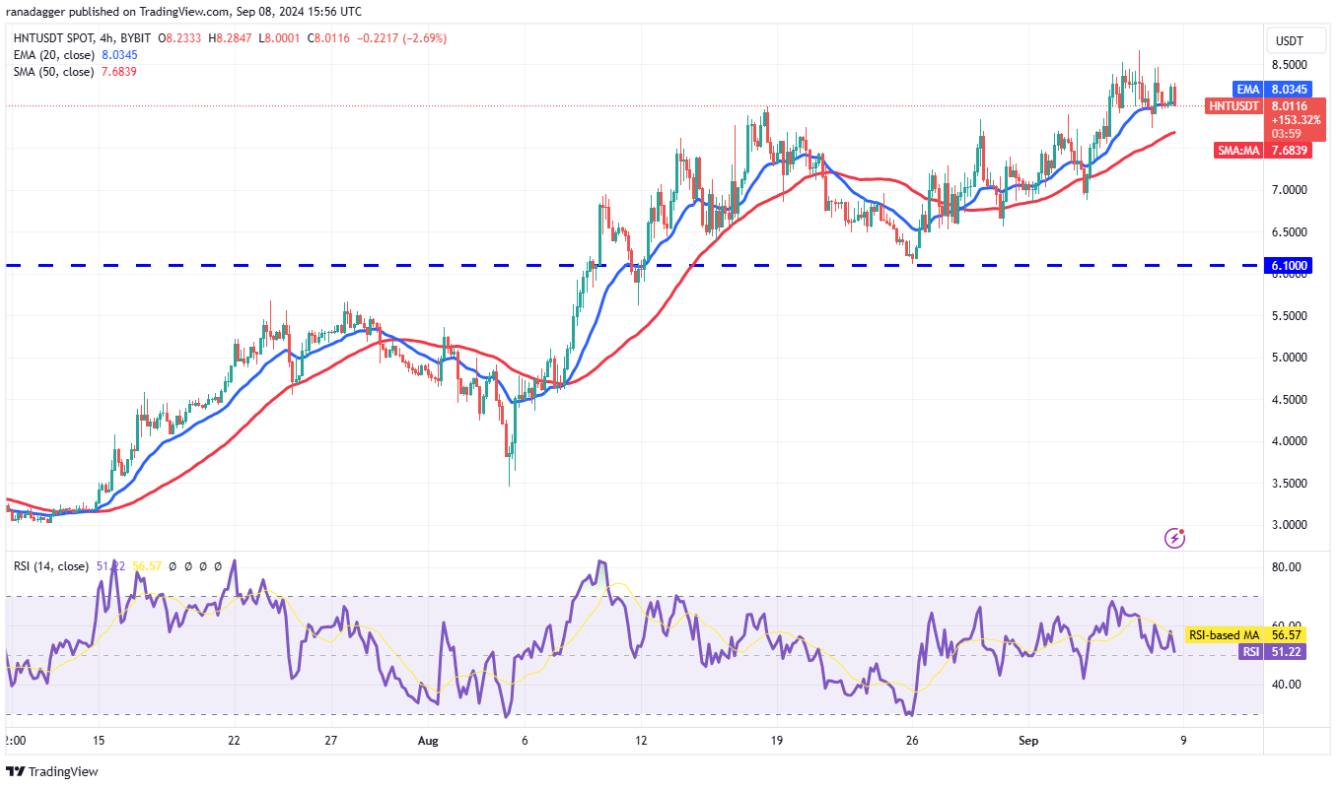Click the purple lightning flash icon

1176,538
